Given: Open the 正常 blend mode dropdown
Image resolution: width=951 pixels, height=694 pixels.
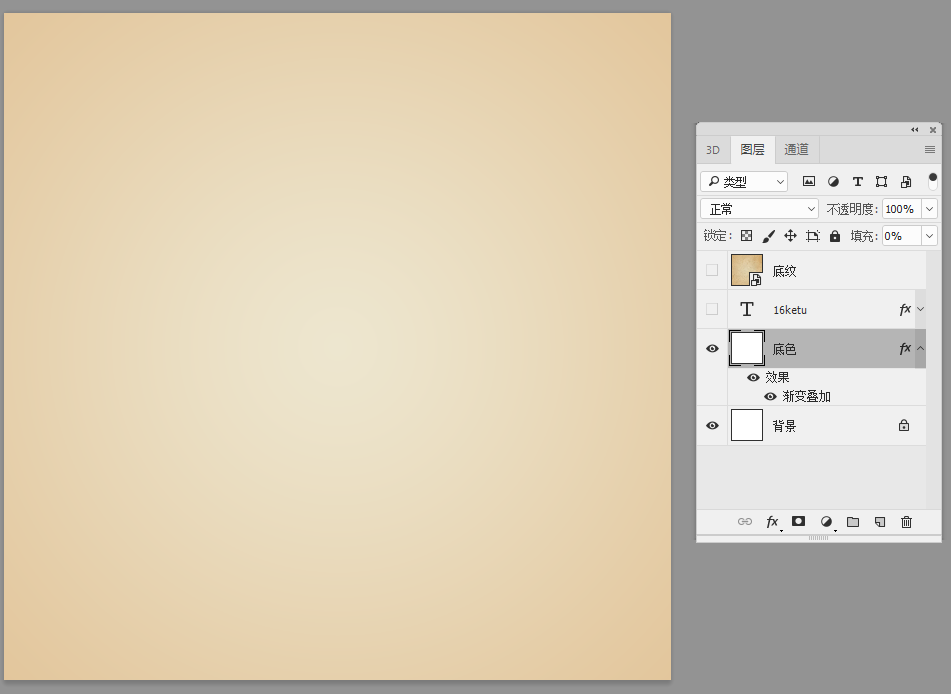Looking at the screenshot, I should coord(759,209).
